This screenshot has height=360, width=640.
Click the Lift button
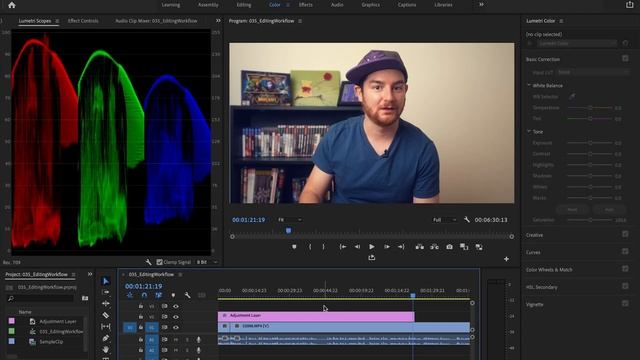coord(419,247)
